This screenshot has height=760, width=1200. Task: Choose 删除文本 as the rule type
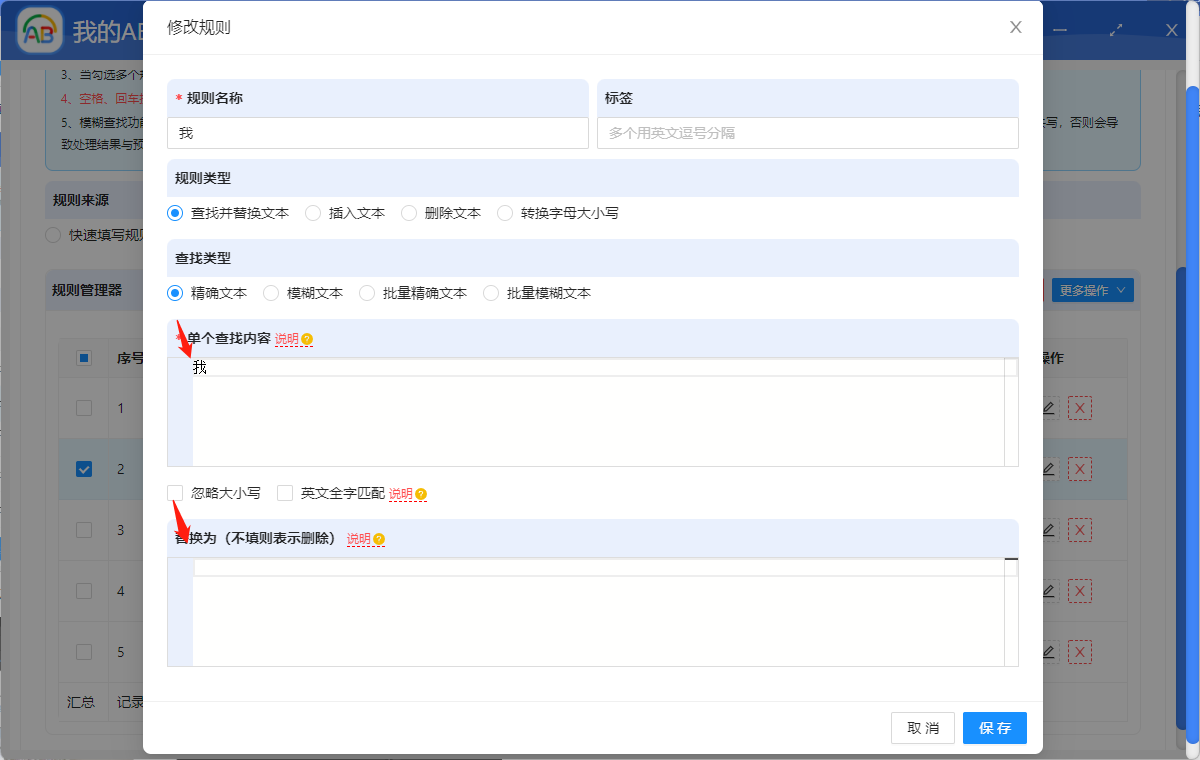(409, 212)
